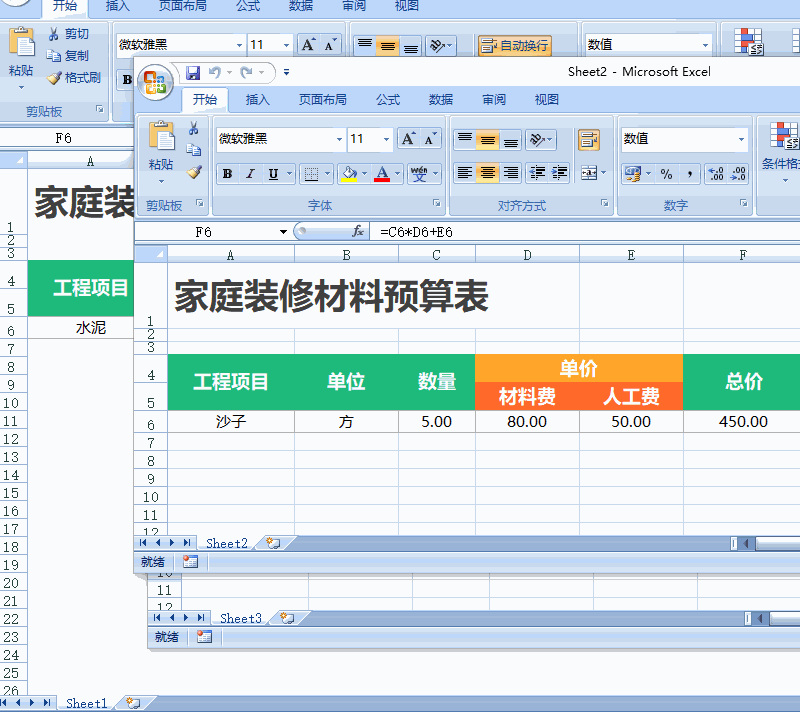Top align text in Sheet2 ribbon
Viewport: 800px width, 712px height.
pos(464,139)
